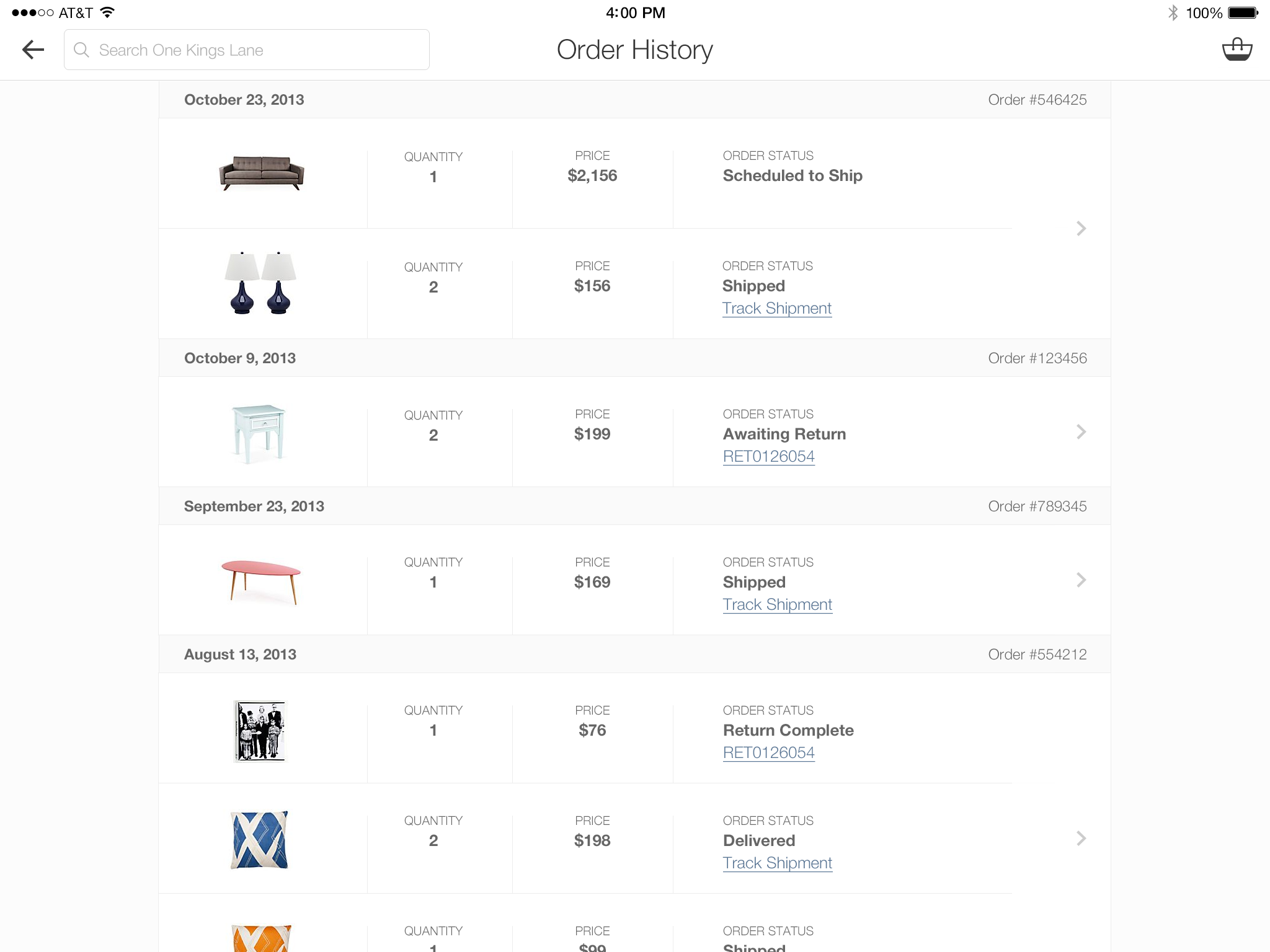Open the black-and-white photo print thumbnail
Image resolution: width=1270 pixels, height=952 pixels.
click(x=260, y=731)
